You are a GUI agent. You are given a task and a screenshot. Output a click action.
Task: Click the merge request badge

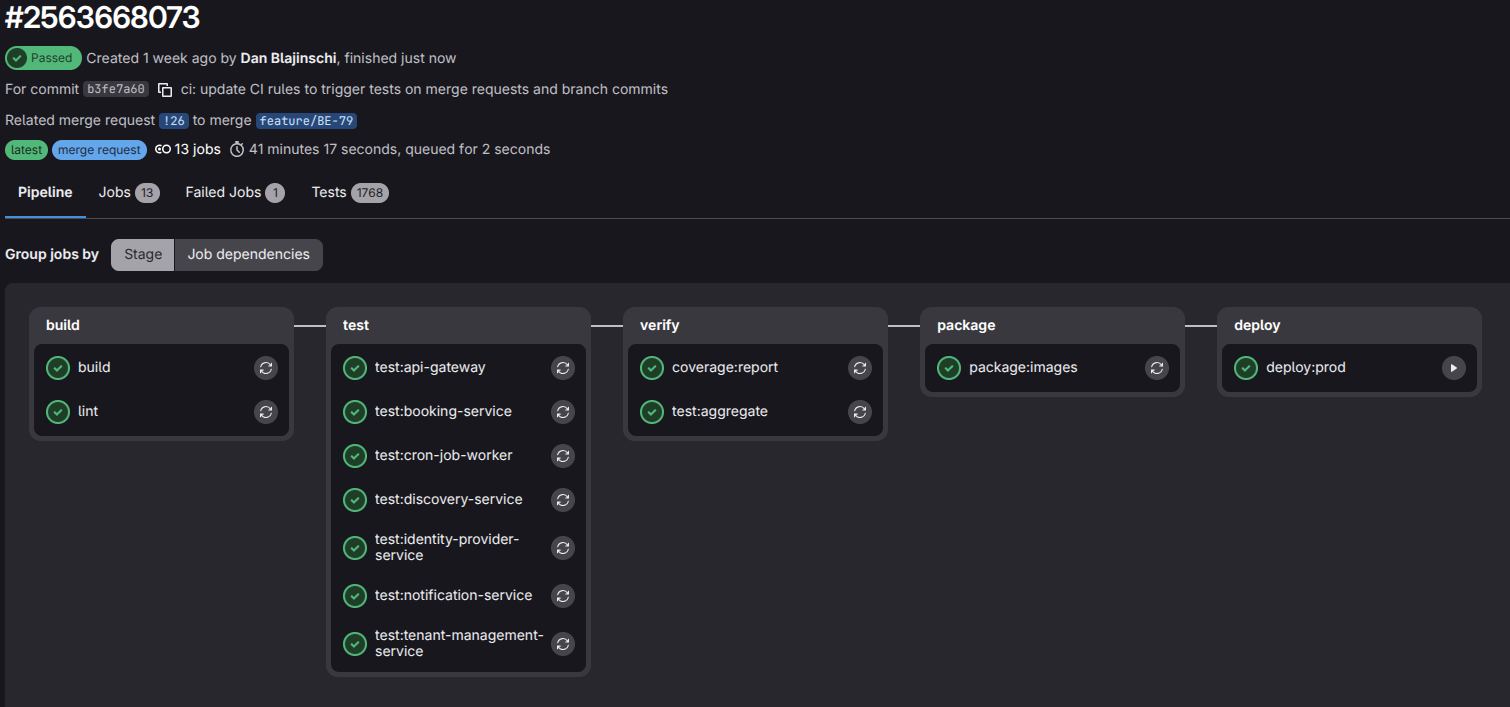(x=99, y=150)
